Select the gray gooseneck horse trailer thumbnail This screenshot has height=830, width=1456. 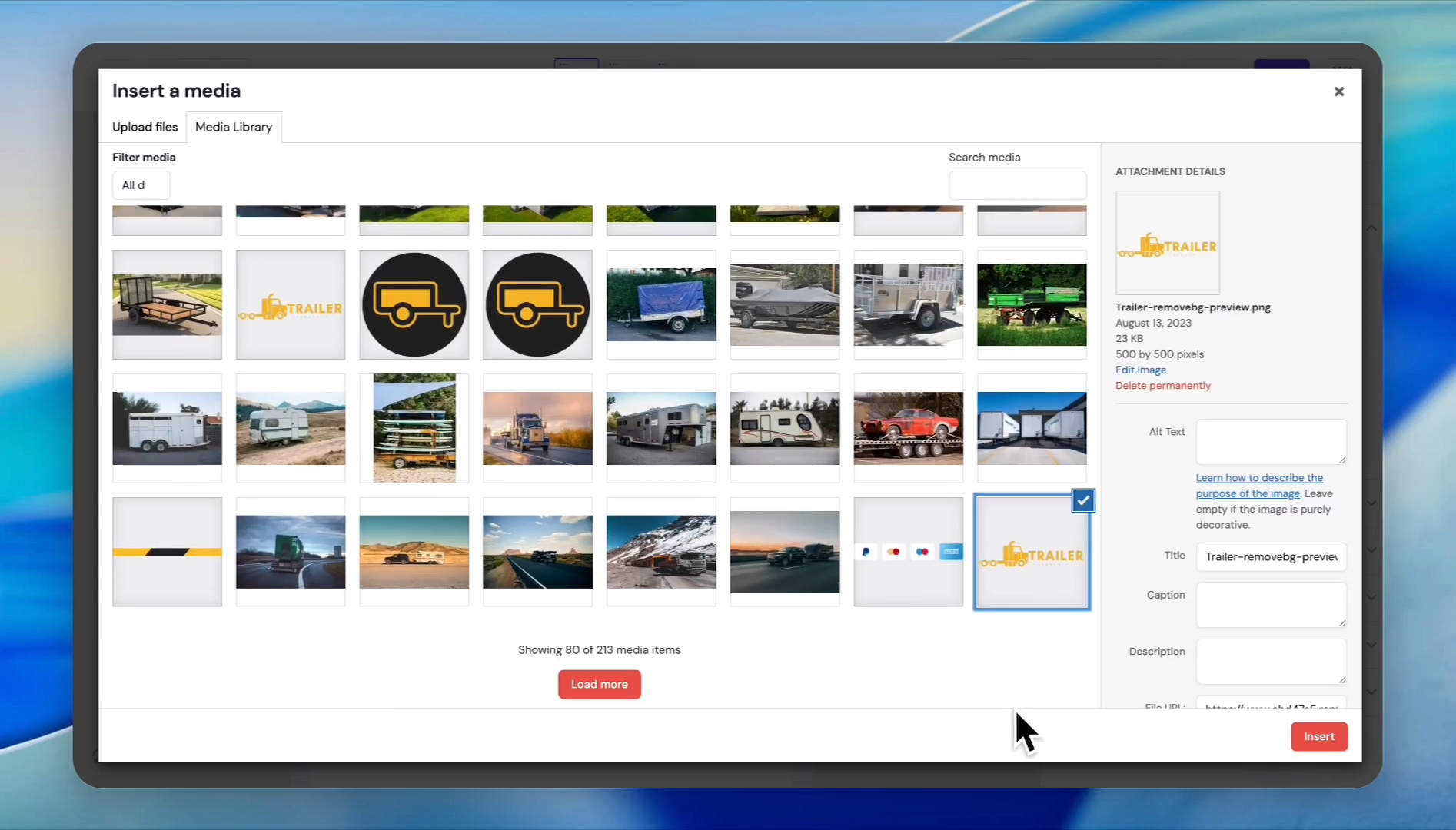click(661, 428)
